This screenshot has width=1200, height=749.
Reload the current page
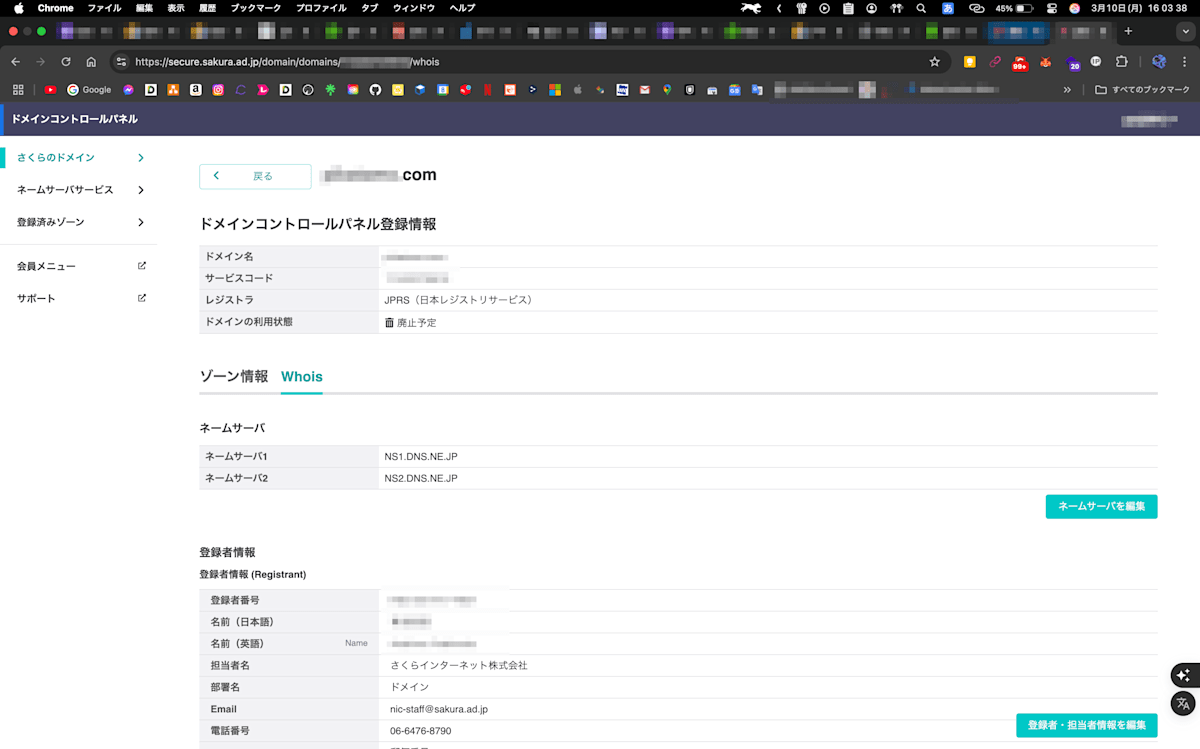(65, 61)
